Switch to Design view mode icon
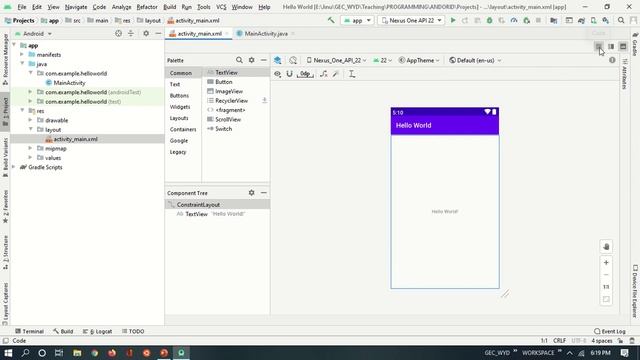The image size is (640, 360). click(x=623, y=47)
